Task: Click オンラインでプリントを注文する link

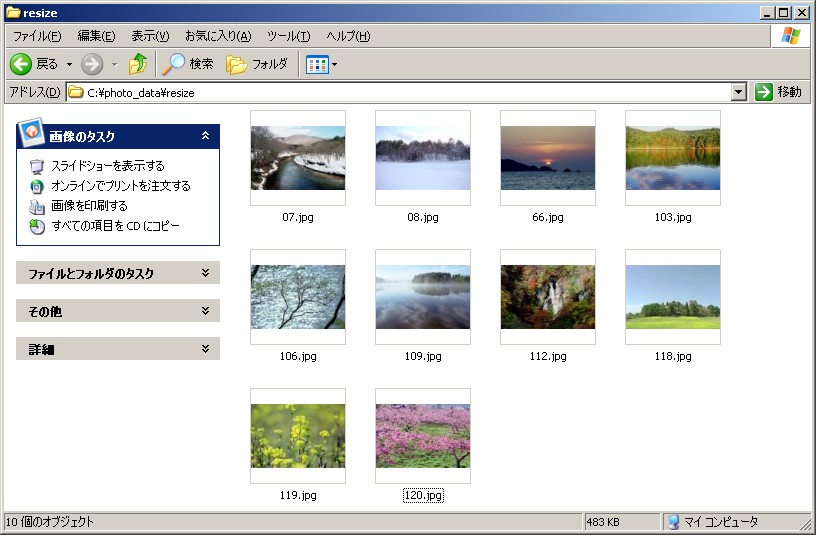Action: point(121,185)
